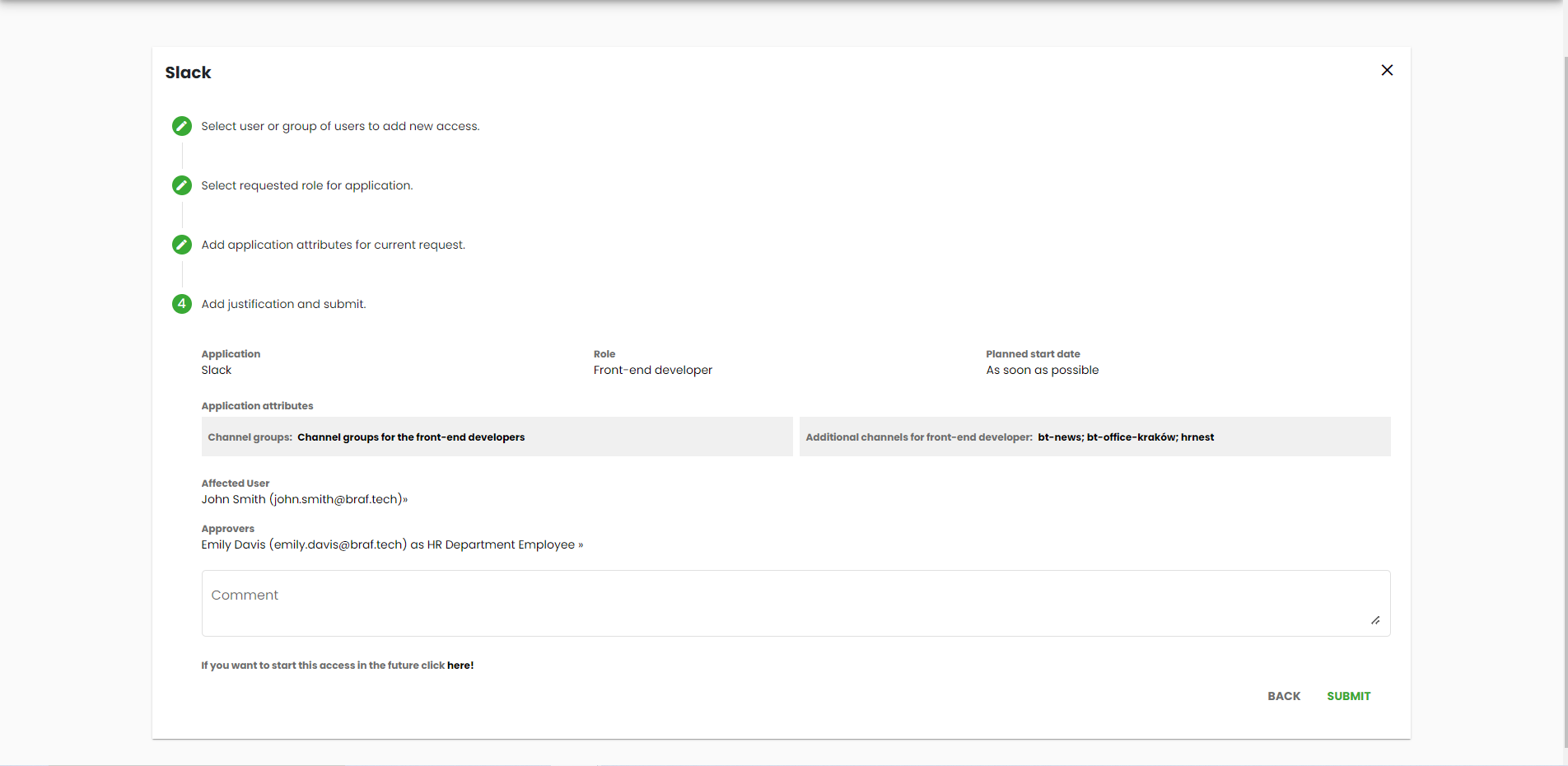Click the Additional channels attribute box
The image size is (1568, 766).
click(x=1094, y=437)
